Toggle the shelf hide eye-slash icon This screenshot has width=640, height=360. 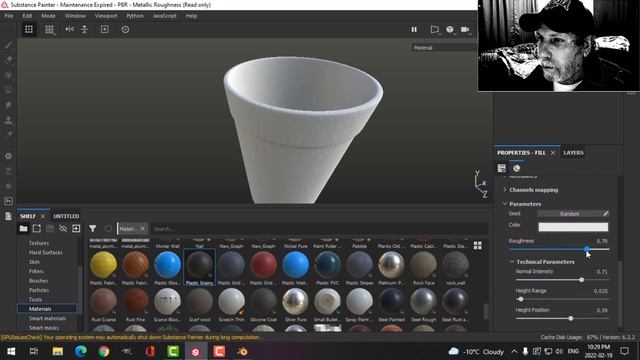[63, 229]
